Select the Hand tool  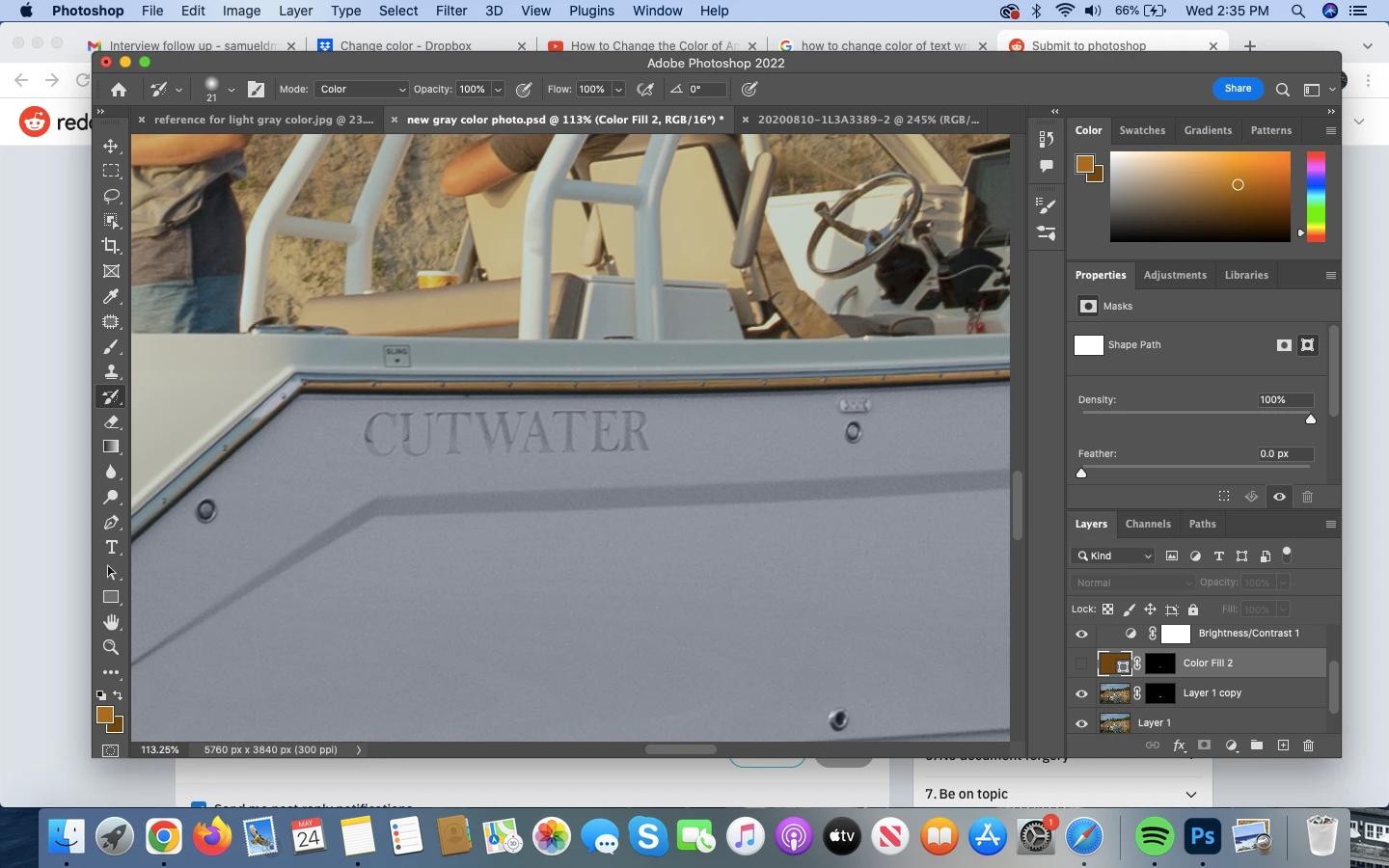(111, 623)
